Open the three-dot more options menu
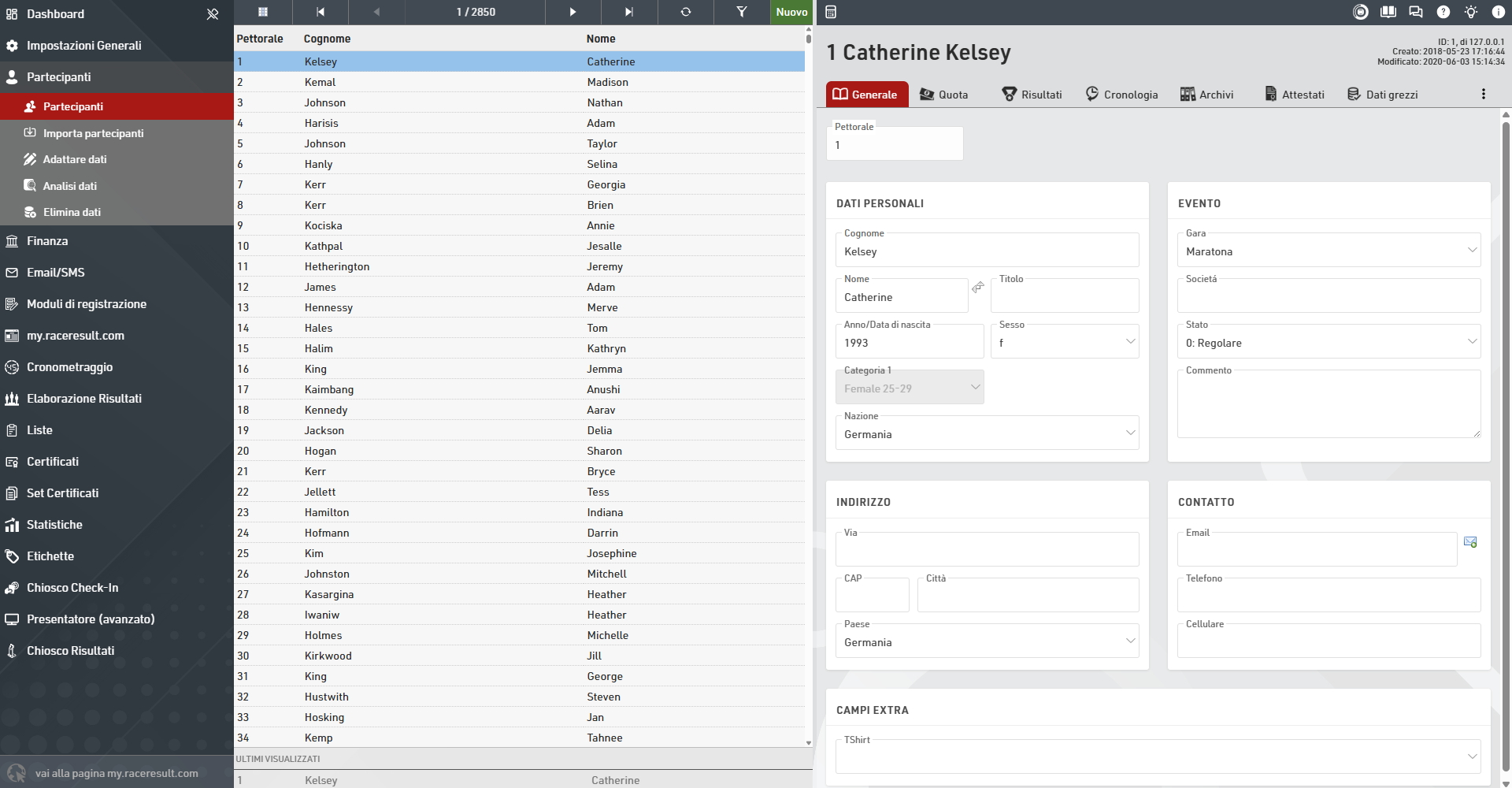 (x=1483, y=95)
